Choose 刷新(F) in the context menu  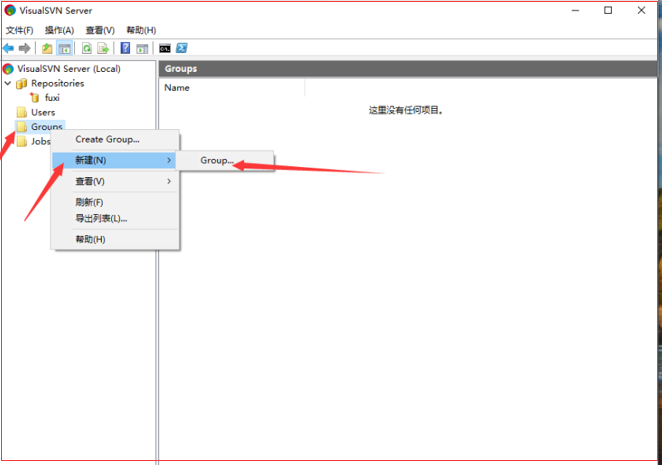pos(115,202)
